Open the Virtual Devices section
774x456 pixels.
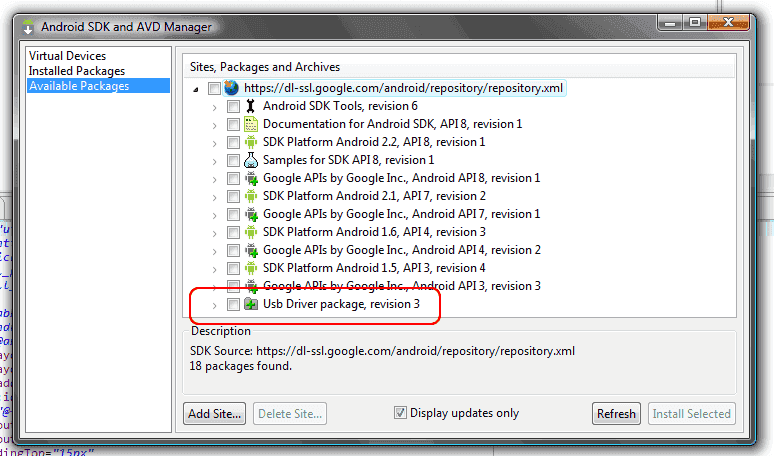(67, 56)
